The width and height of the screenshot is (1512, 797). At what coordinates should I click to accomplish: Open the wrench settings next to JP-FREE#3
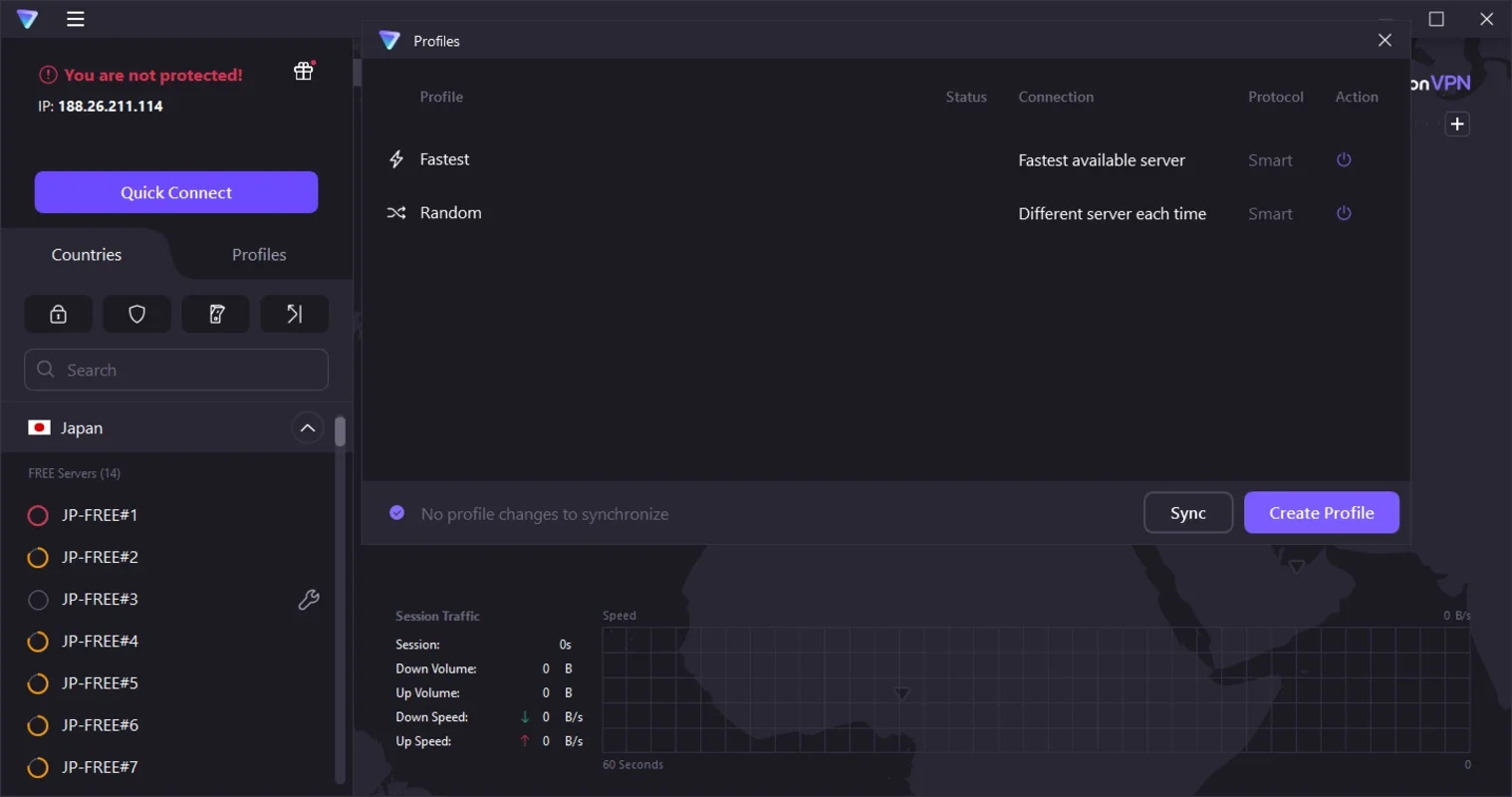point(308,599)
